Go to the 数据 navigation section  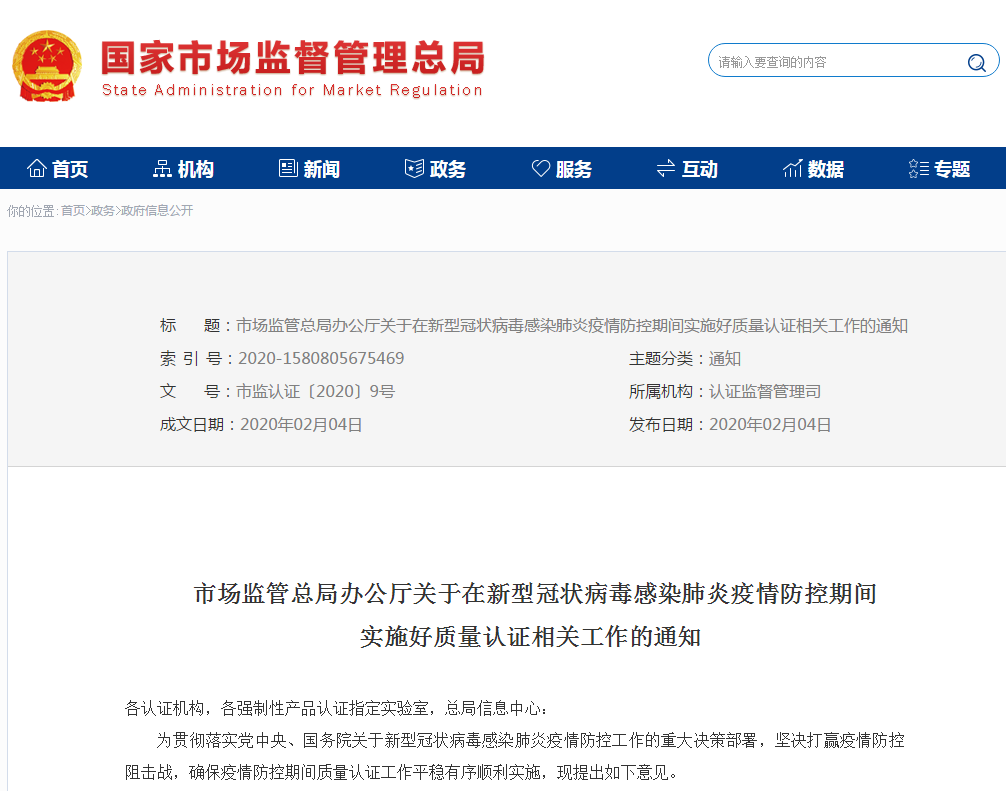[826, 169]
